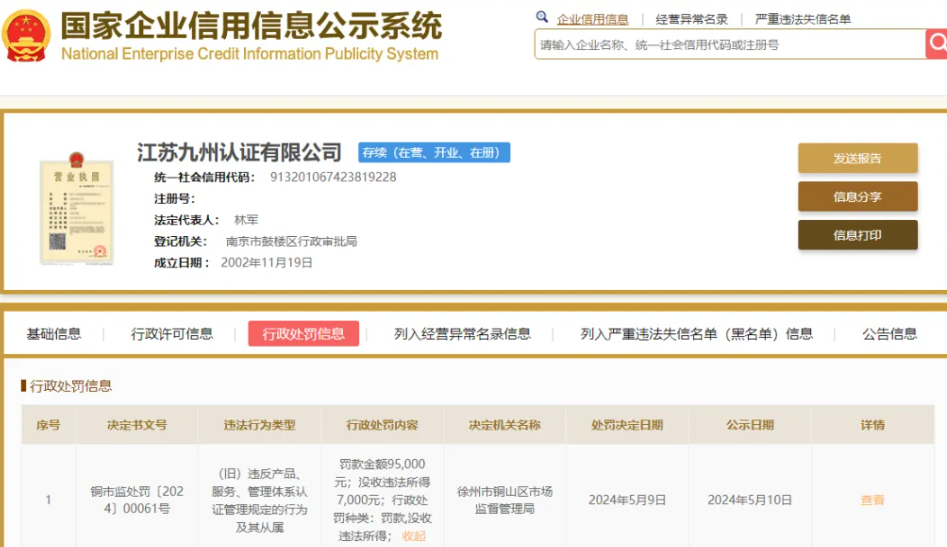Click the 存续 status badge
The image size is (947, 547).
point(434,153)
